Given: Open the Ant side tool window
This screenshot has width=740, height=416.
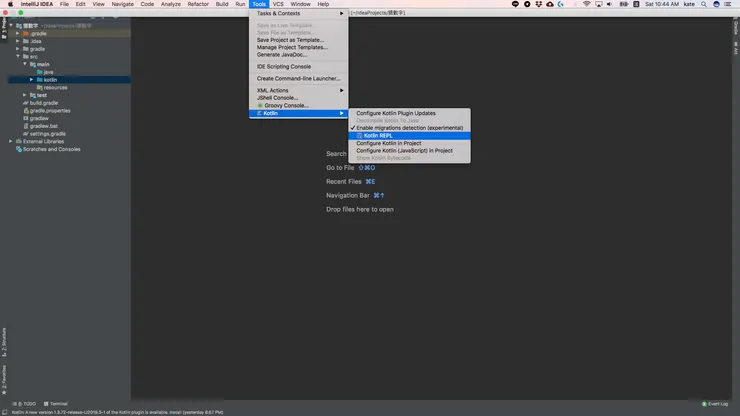Looking at the screenshot, I should click(x=736, y=49).
